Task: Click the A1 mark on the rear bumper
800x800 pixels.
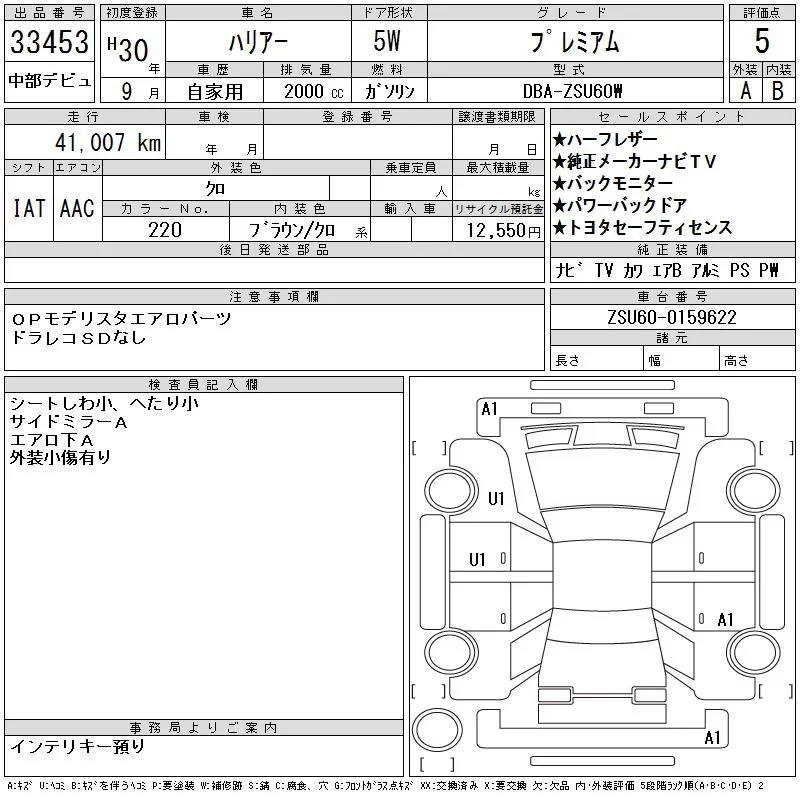Action: [x=712, y=738]
